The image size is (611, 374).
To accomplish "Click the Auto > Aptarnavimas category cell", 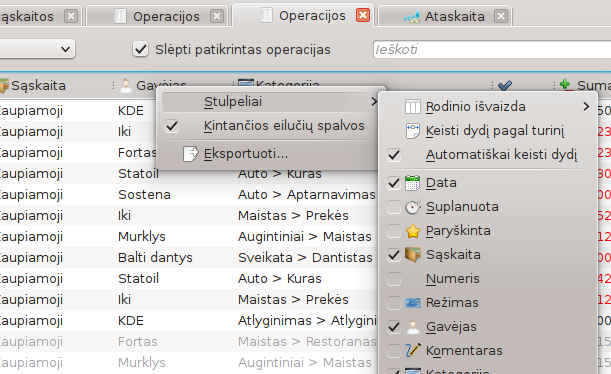I will click(x=306, y=194).
